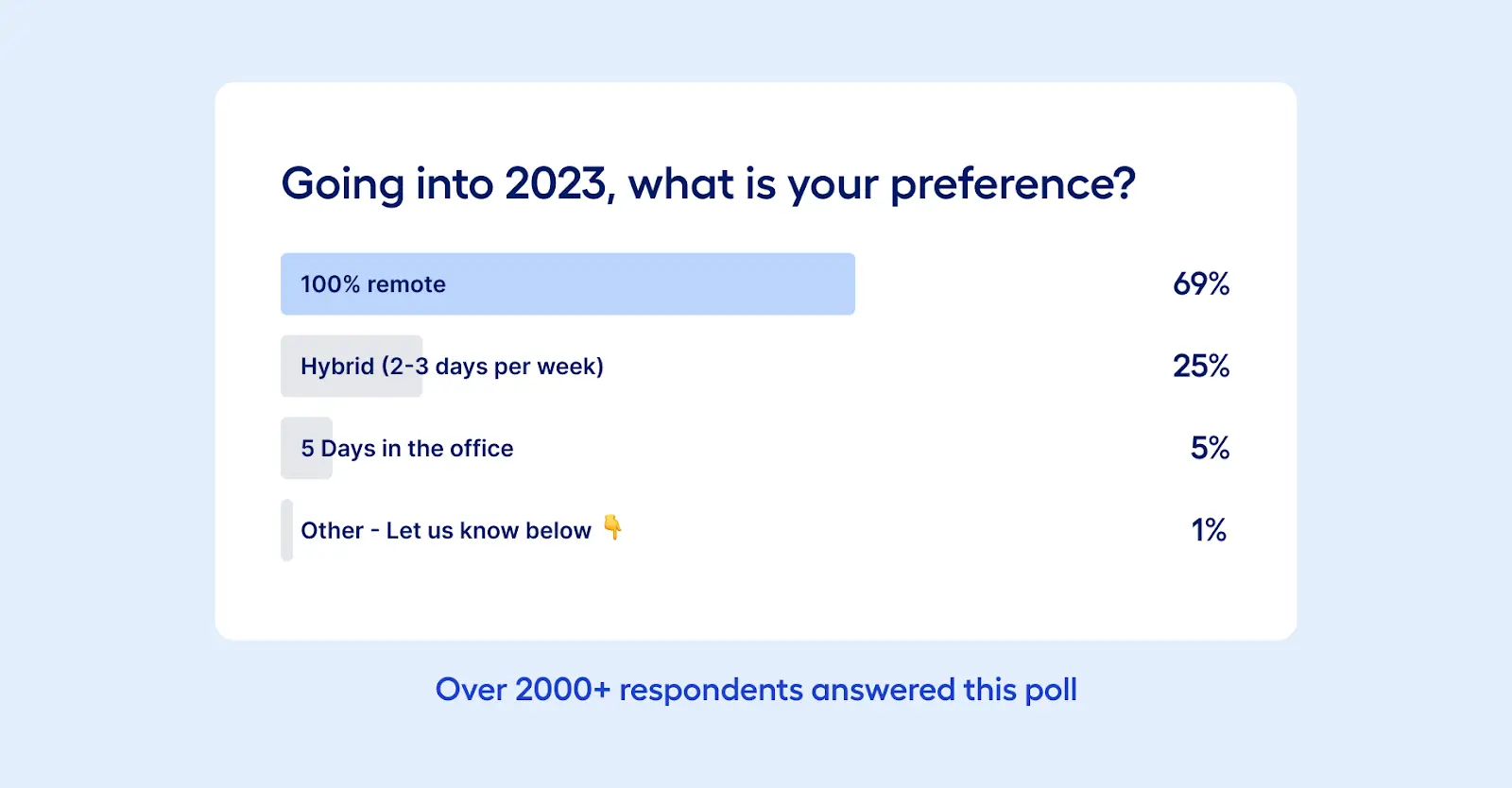Click the 69% result value
The height and width of the screenshot is (788, 1512).
(1201, 283)
